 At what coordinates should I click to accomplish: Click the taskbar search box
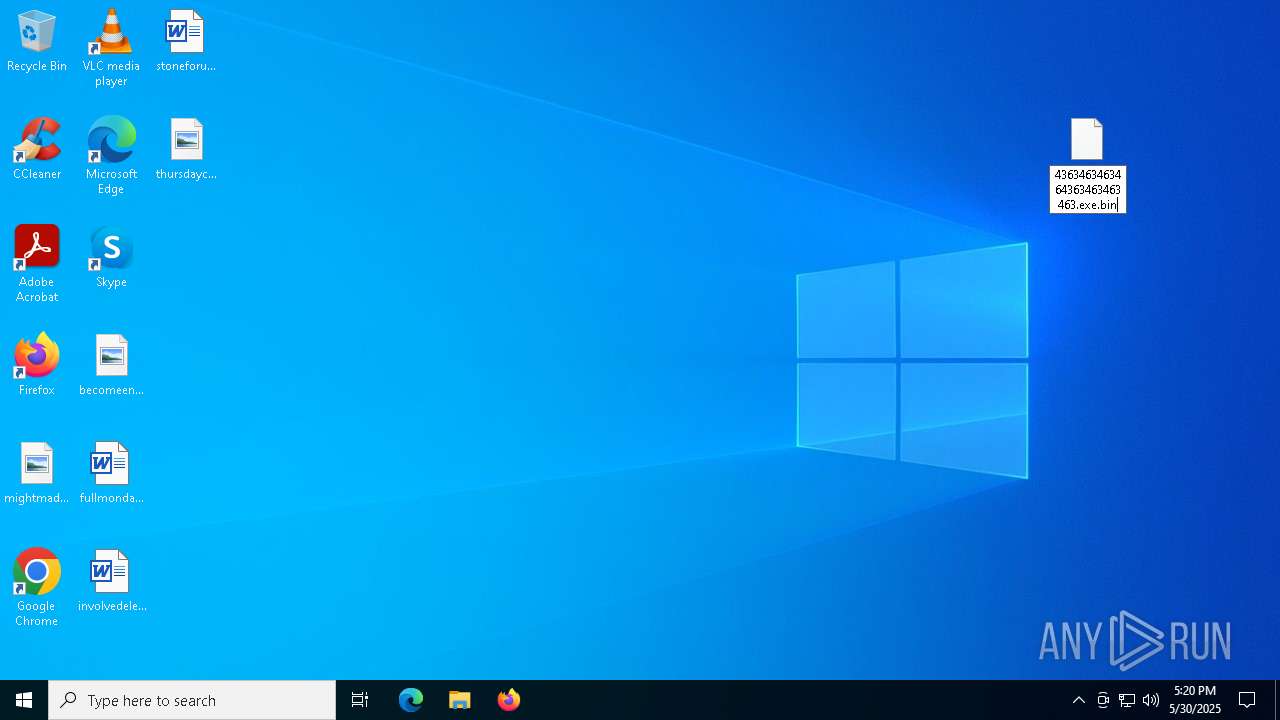coord(192,700)
